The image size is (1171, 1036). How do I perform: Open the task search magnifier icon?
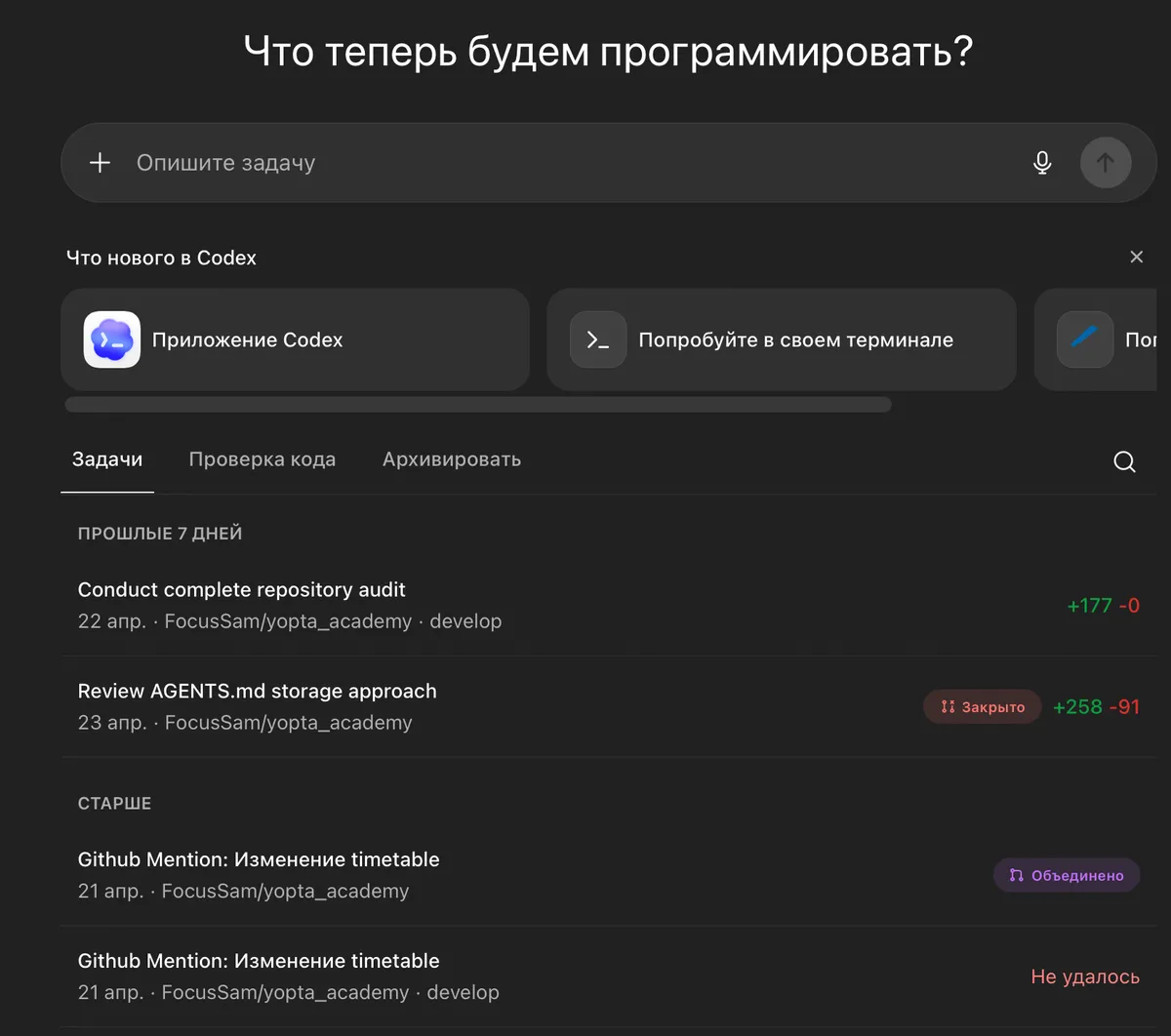click(x=1124, y=461)
